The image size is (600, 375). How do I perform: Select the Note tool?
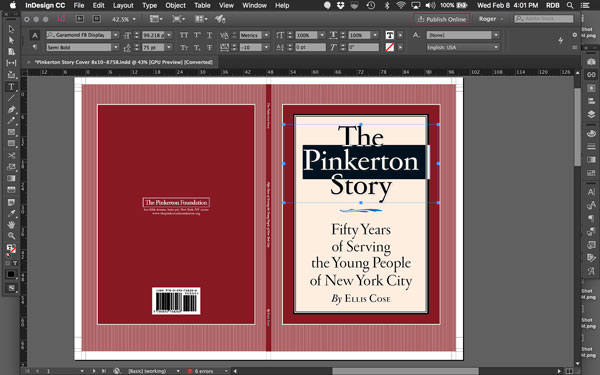(x=11, y=202)
